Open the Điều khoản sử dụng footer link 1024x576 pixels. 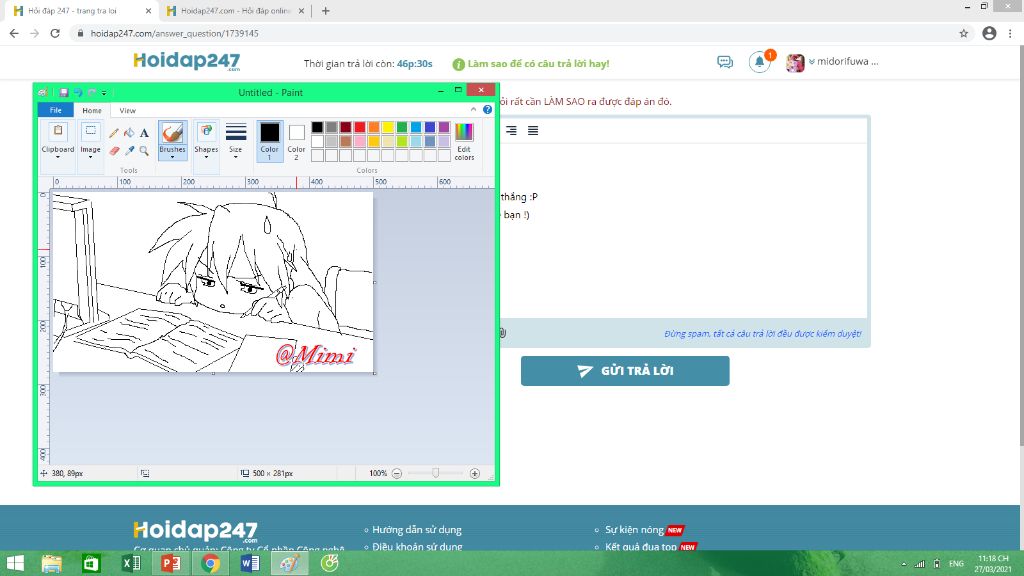point(417,547)
